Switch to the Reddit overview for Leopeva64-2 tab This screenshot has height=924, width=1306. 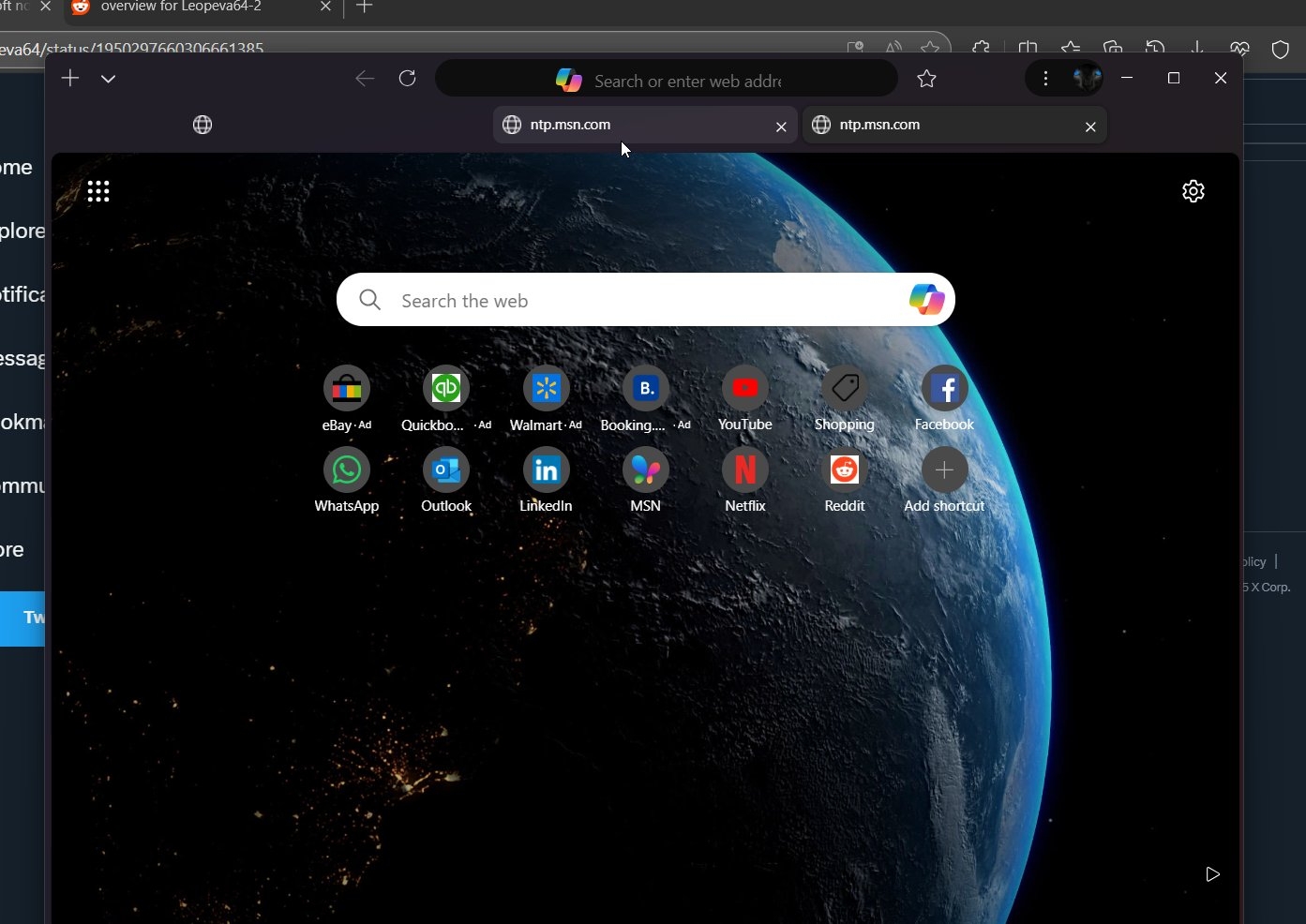(x=183, y=7)
